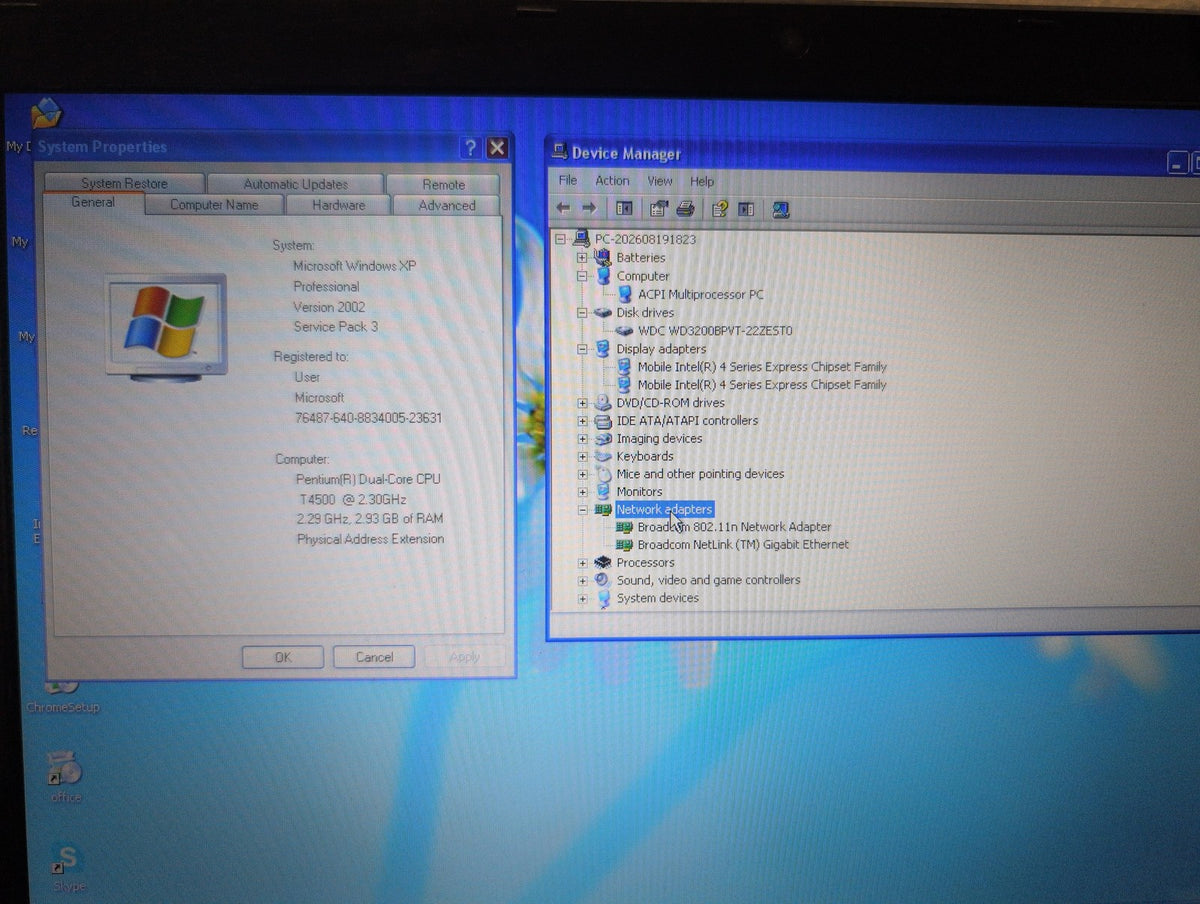The width and height of the screenshot is (1200, 904).
Task: Open Properties from the Device Manager toolbar
Action: (658, 209)
